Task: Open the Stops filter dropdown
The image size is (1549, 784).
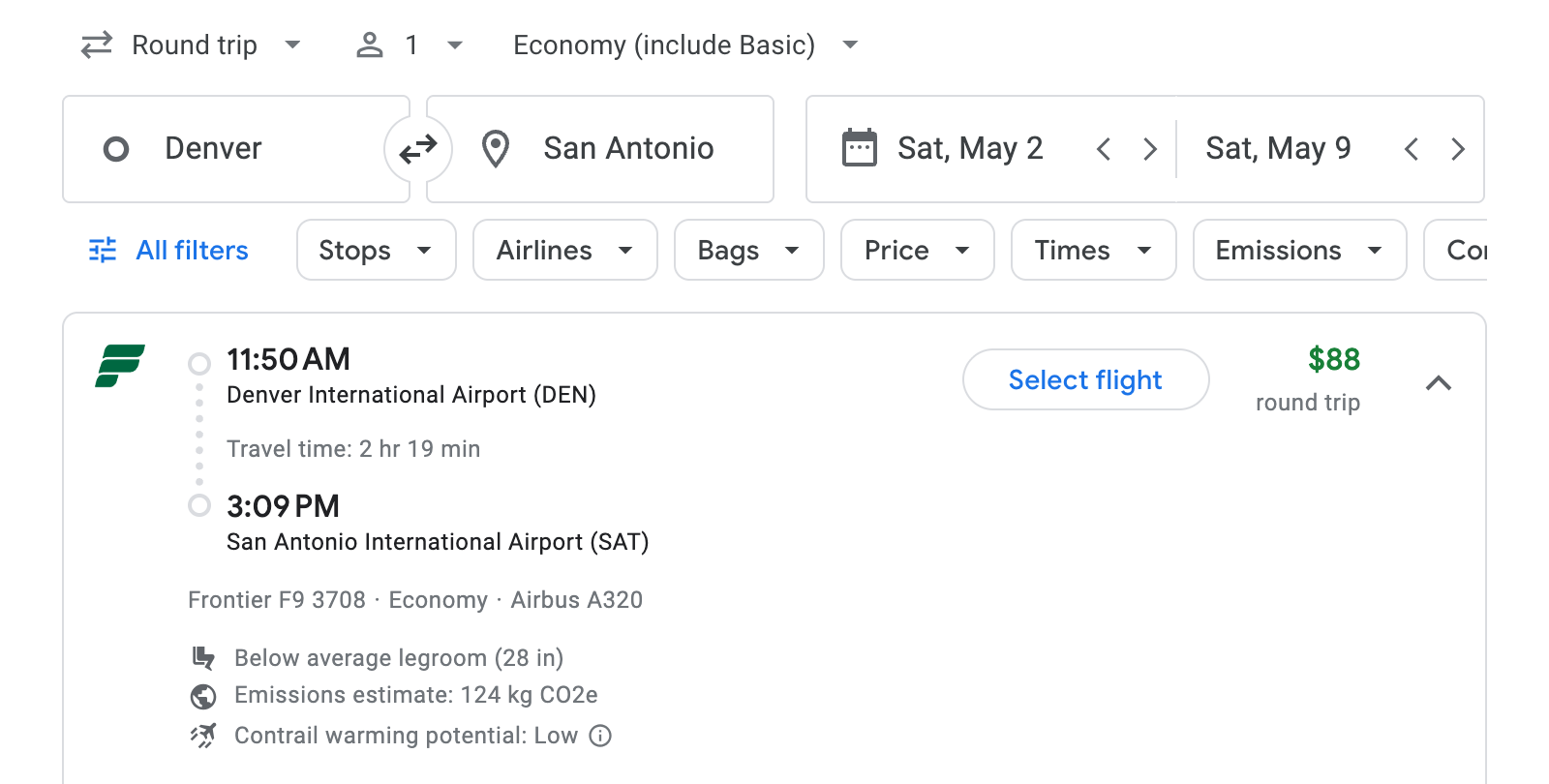Action: [x=376, y=250]
